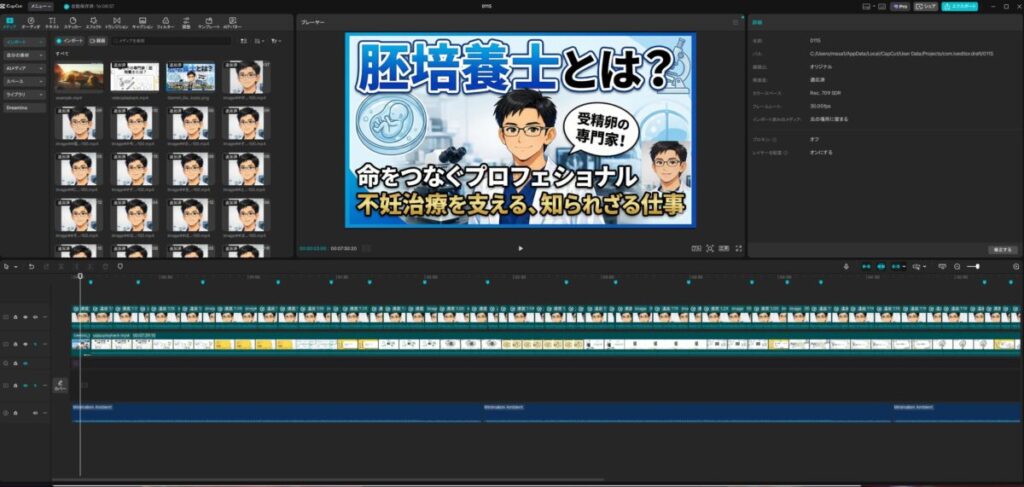This screenshot has width=1024, height=487.
Task: Open the selection tool dropdown in timeline toolbar
Action: coord(14,266)
